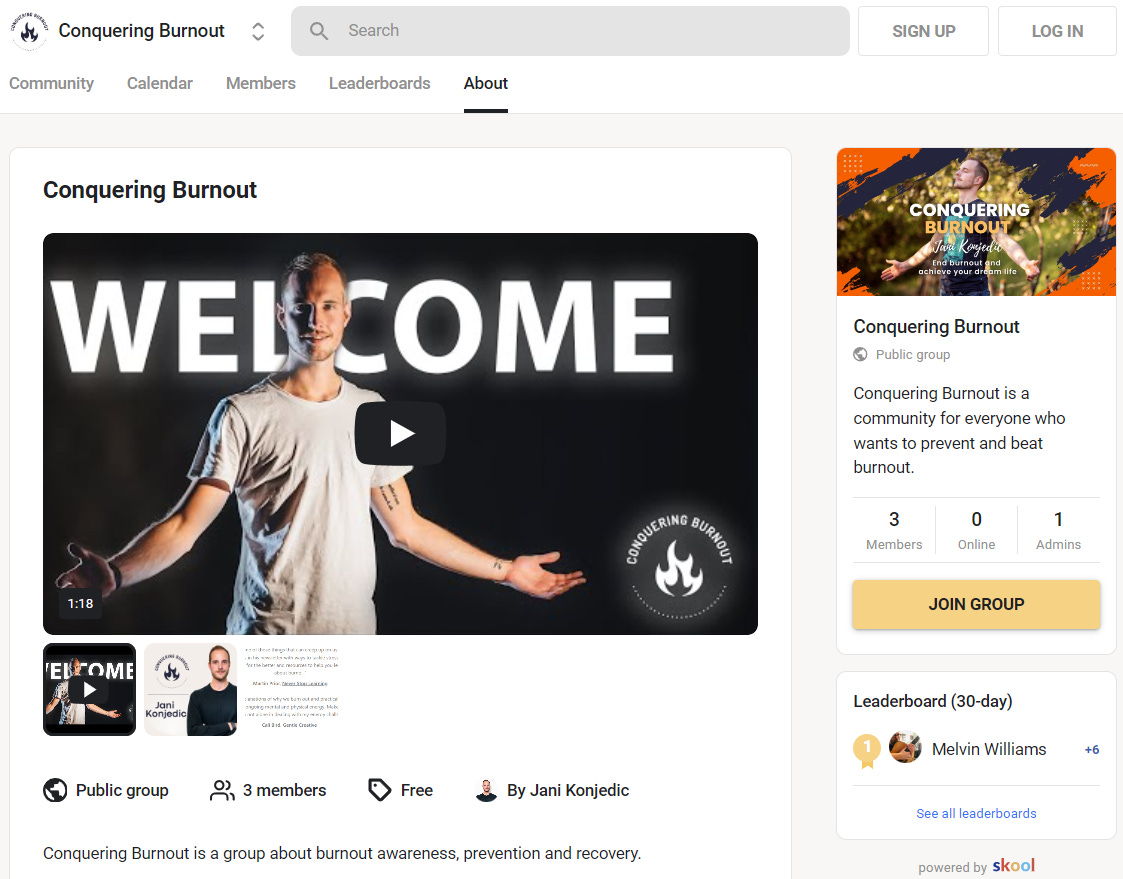Play the Welcome video
Image resolution: width=1123 pixels, height=879 pixels.
coord(400,433)
